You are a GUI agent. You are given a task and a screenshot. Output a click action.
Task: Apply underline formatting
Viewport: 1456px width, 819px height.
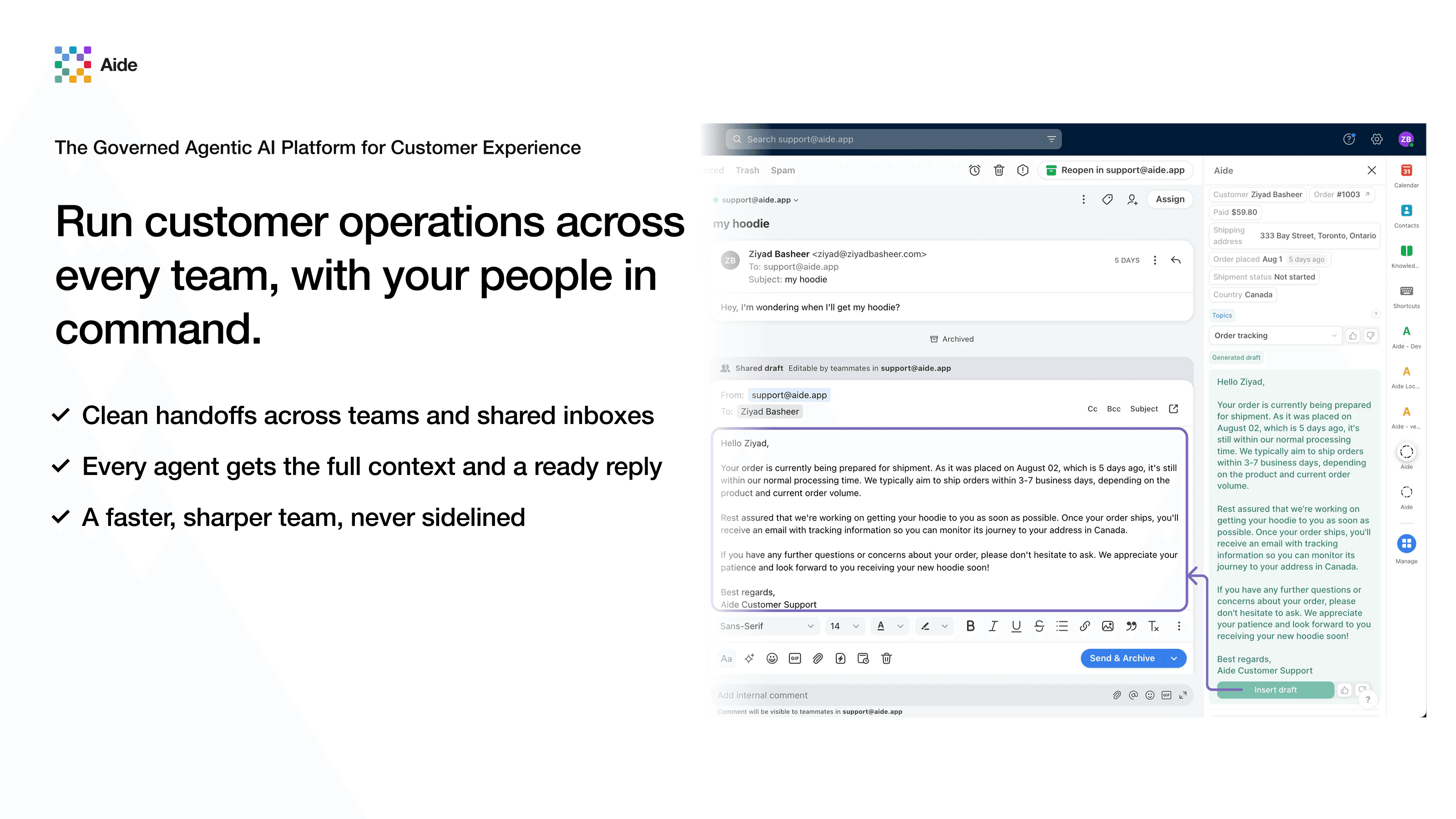click(x=1016, y=626)
